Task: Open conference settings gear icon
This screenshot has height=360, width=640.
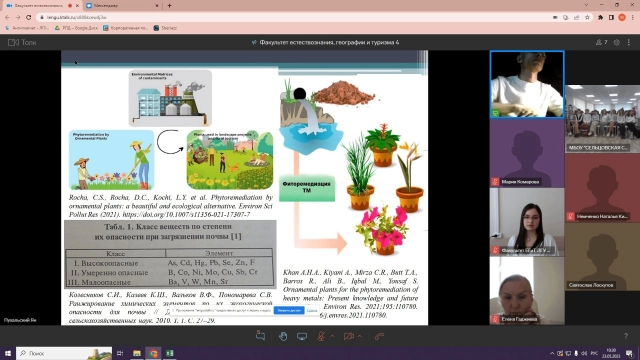Action: click(x=617, y=42)
